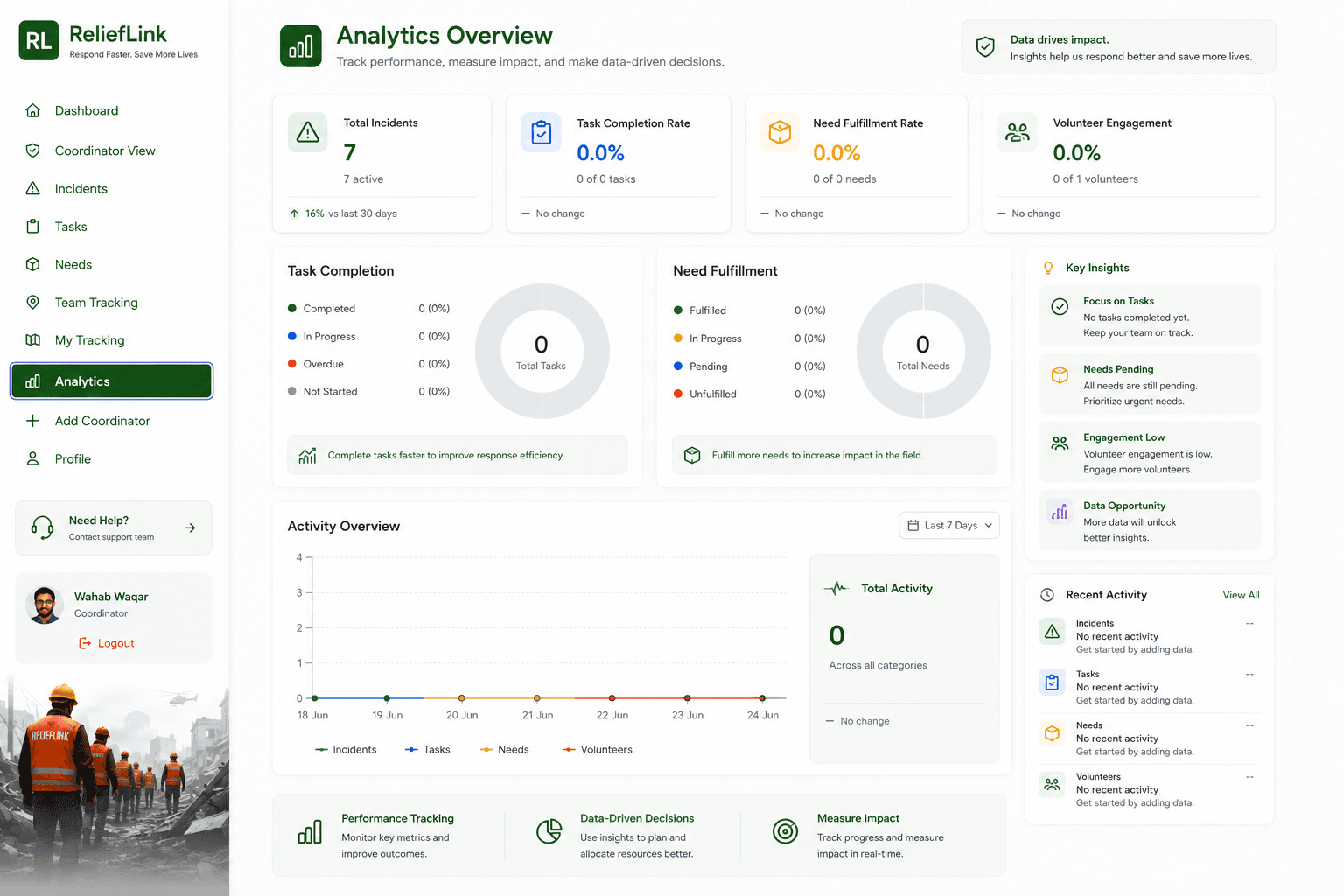Click the Need Fulfillment Rate box icon
Screen dimensions: 1344x896
coord(780,132)
